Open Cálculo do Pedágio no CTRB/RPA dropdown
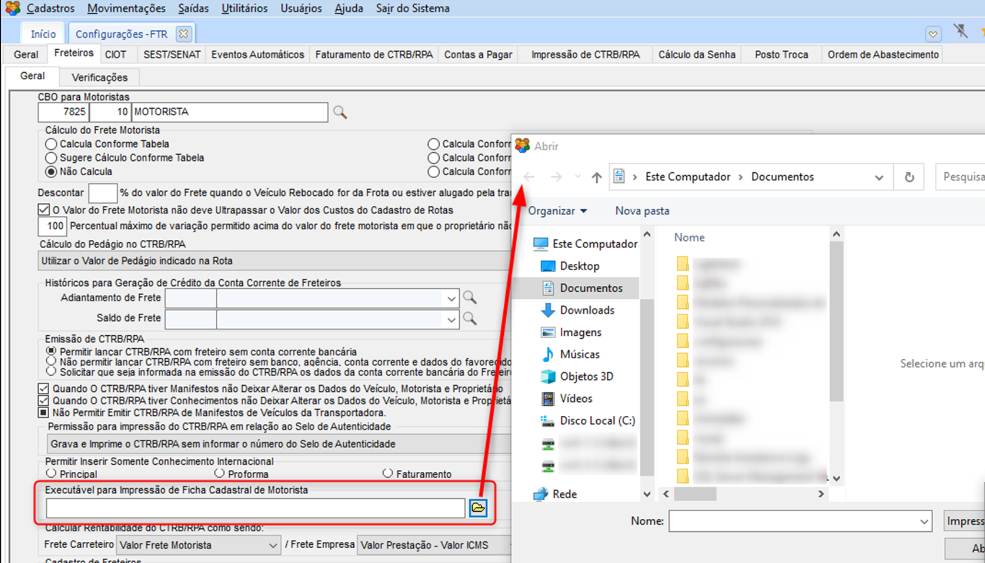This screenshot has height=563, width=985. 275,261
